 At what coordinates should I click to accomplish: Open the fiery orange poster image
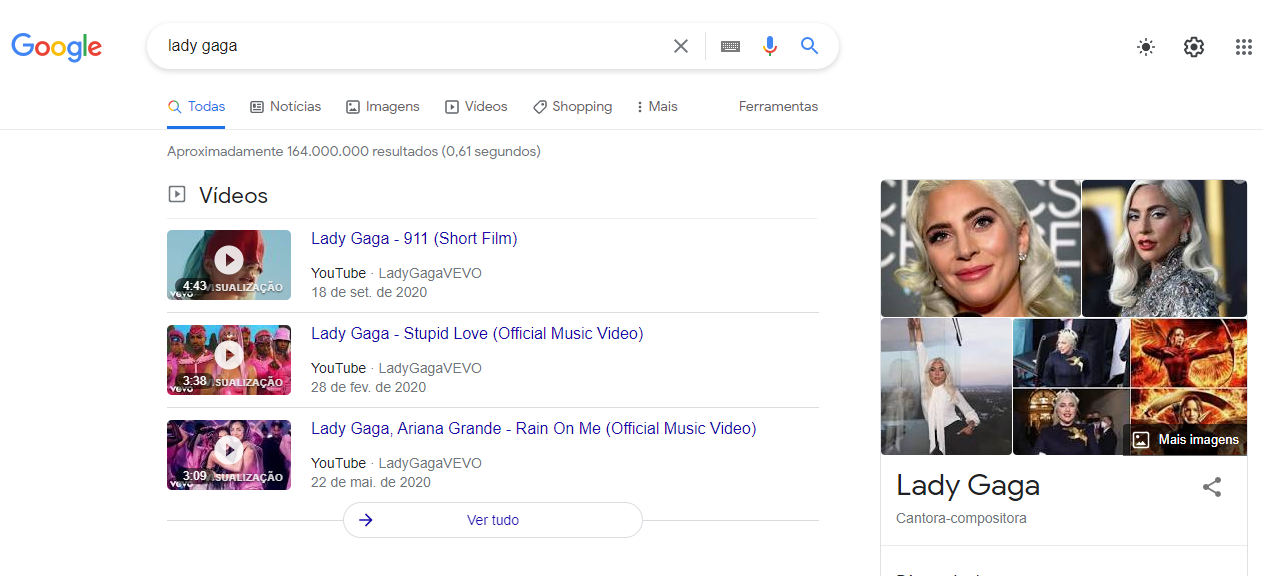[1189, 352]
